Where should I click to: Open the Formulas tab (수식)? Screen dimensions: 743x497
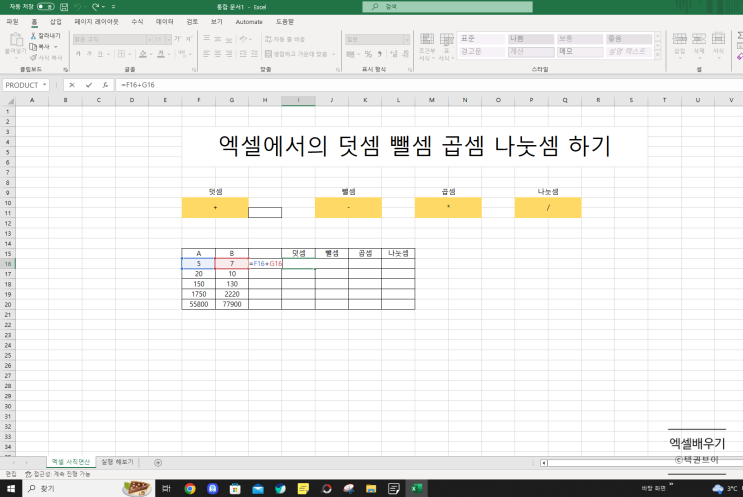pos(137,22)
